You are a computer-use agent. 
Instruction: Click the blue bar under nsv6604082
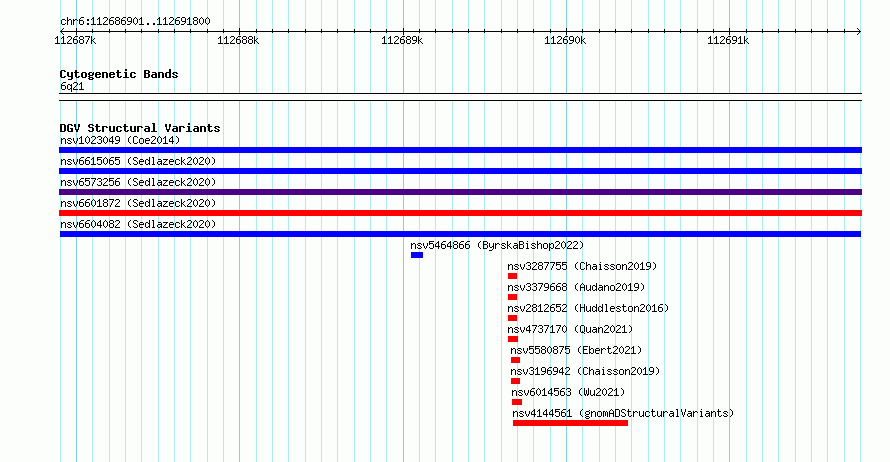click(x=460, y=234)
